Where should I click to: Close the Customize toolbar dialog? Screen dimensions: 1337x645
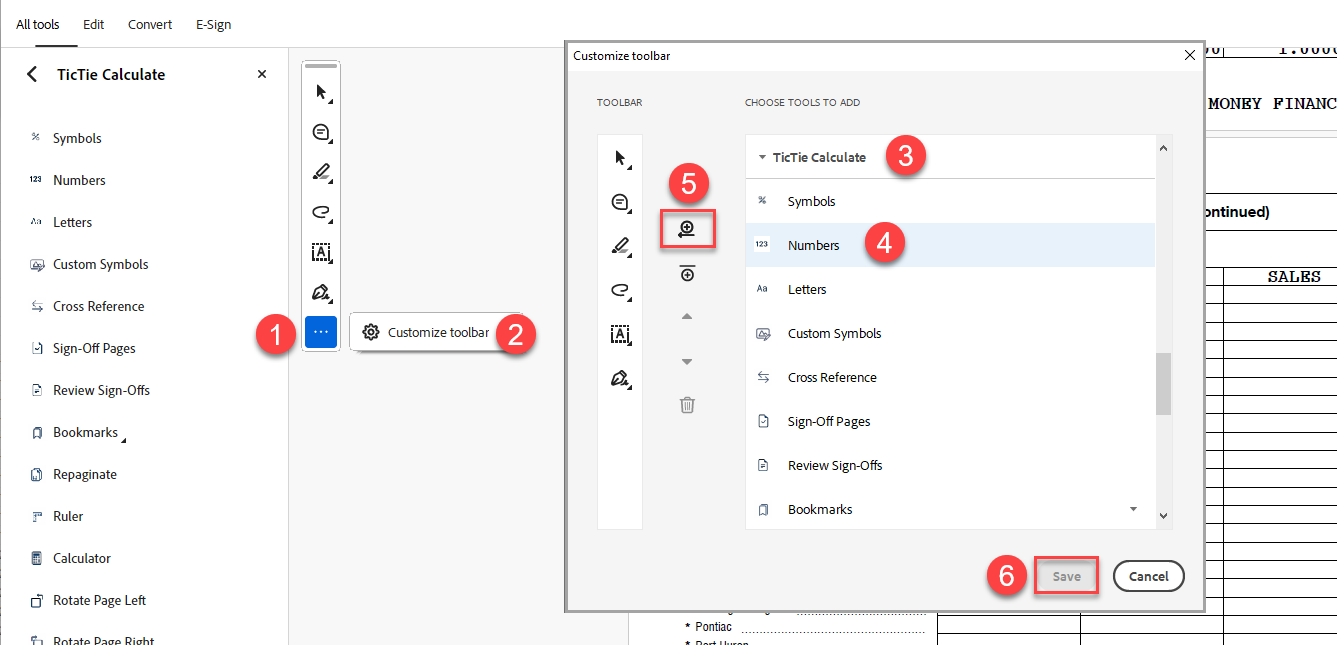(x=1190, y=56)
